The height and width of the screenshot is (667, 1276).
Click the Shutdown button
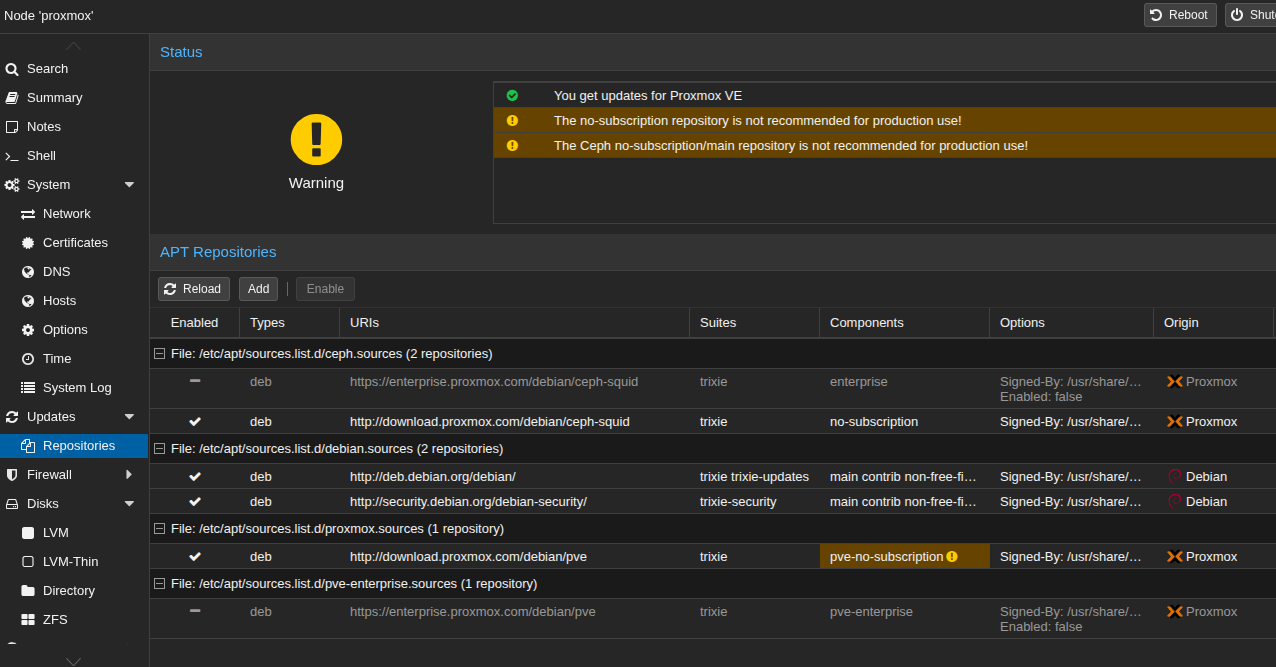pos(1251,15)
